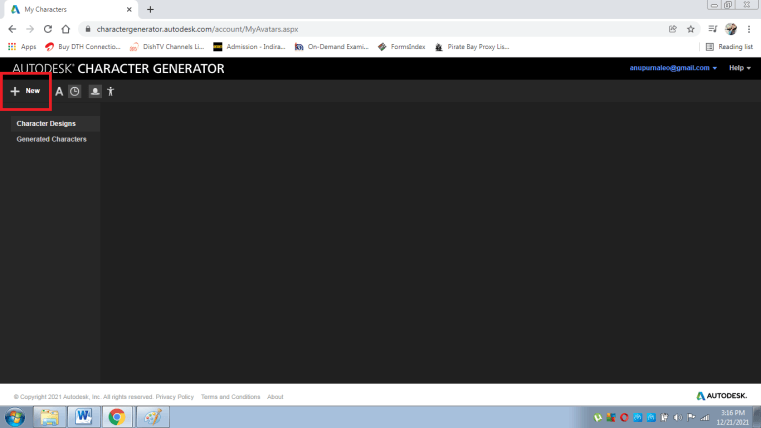Close the My Characters tab

click(x=129, y=9)
